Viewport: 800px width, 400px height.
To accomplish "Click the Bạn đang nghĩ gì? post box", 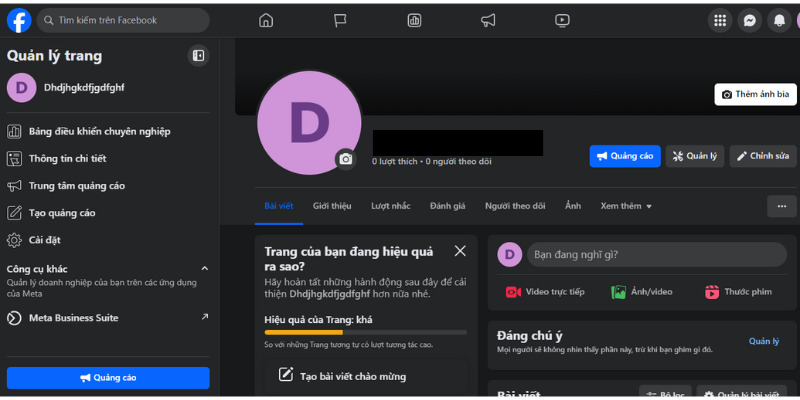I will [x=657, y=255].
